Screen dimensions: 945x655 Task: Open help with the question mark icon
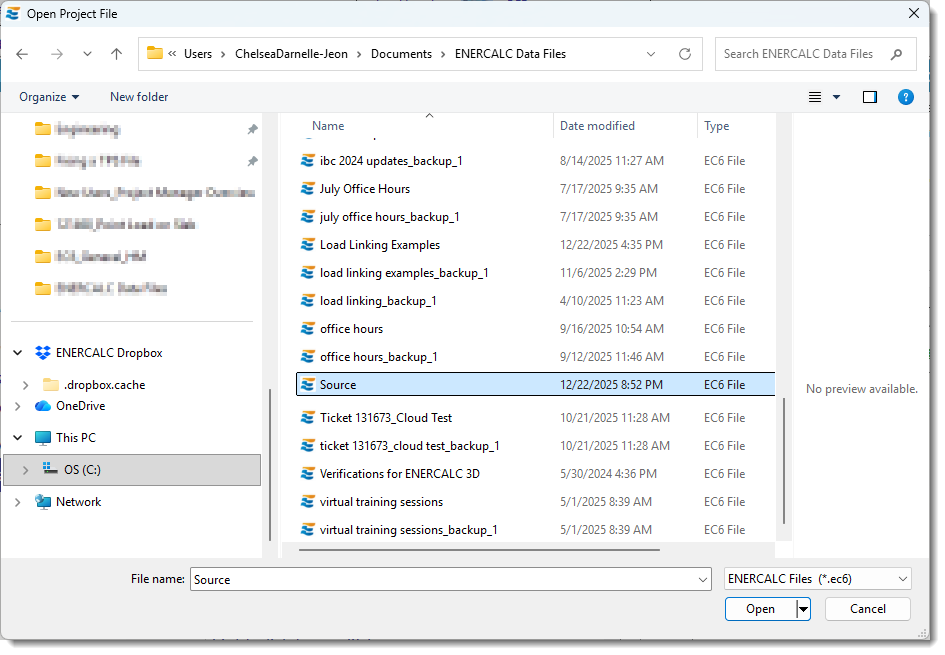[x=905, y=97]
